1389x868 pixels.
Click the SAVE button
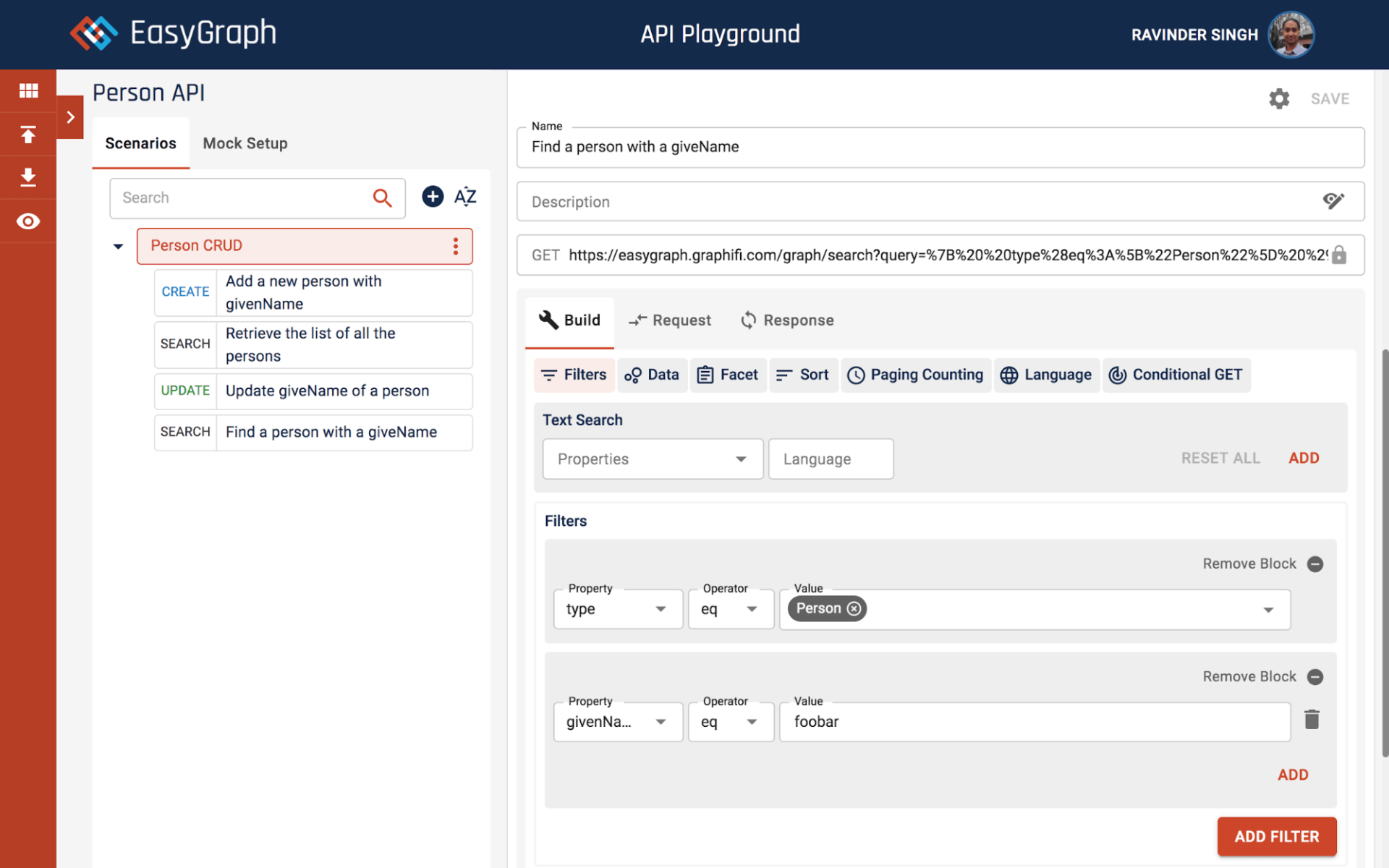1330,99
